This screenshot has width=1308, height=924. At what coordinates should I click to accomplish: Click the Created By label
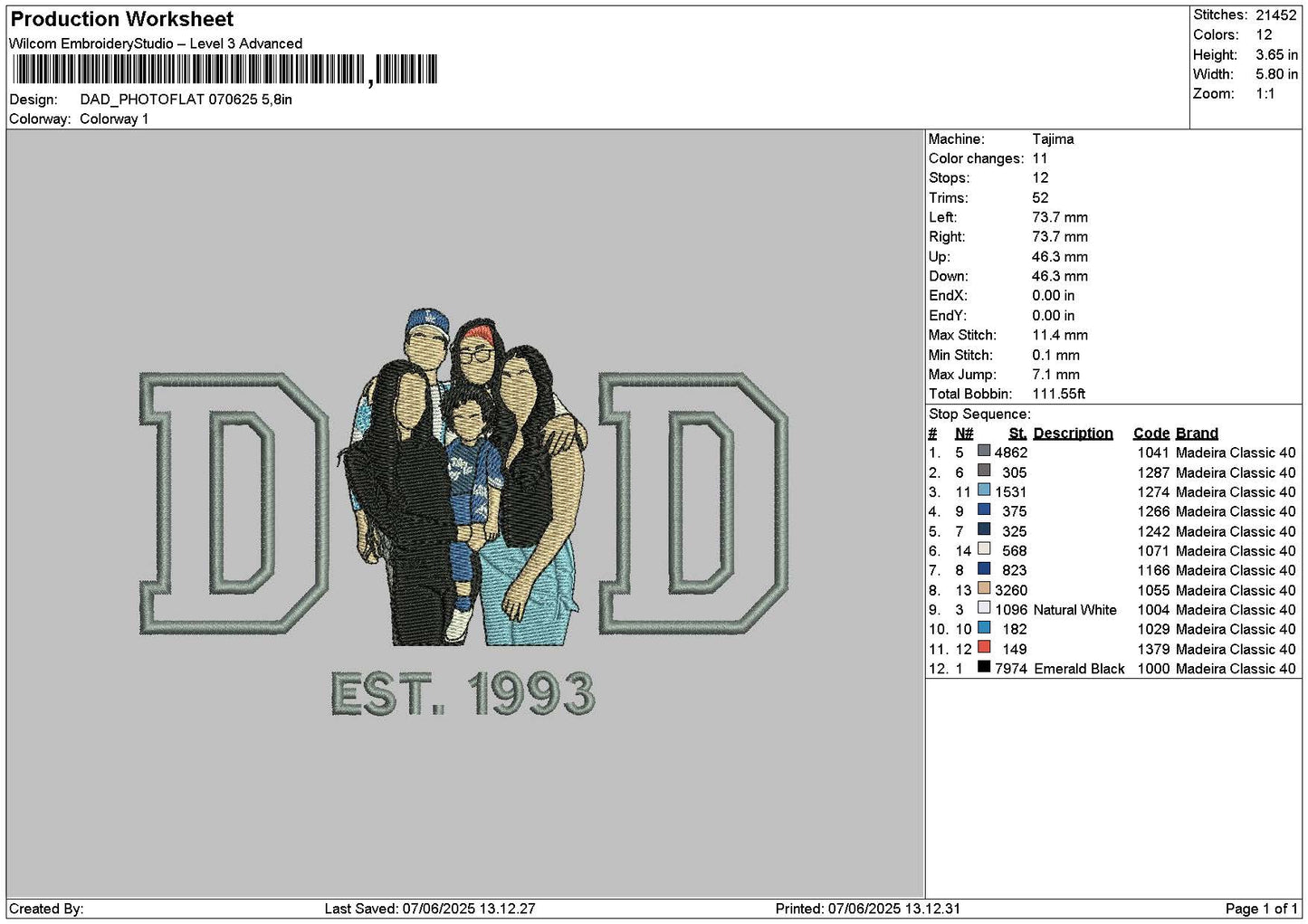pyautogui.click(x=46, y=909)
